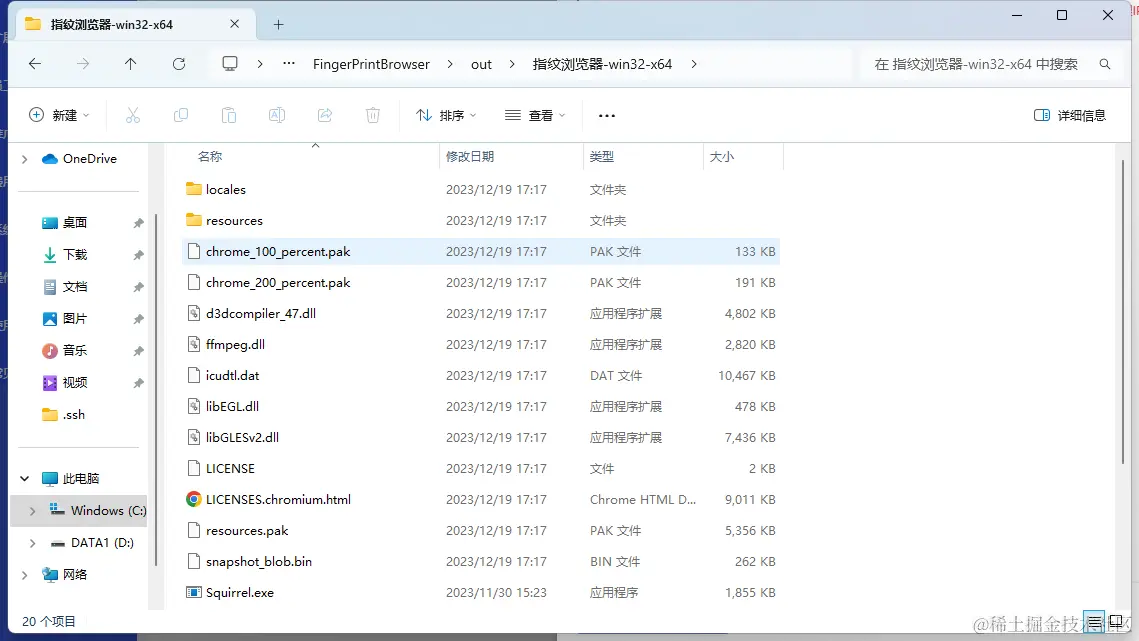Open chevron after FingerPrintBrowser breadcrumb

(450, 64)
